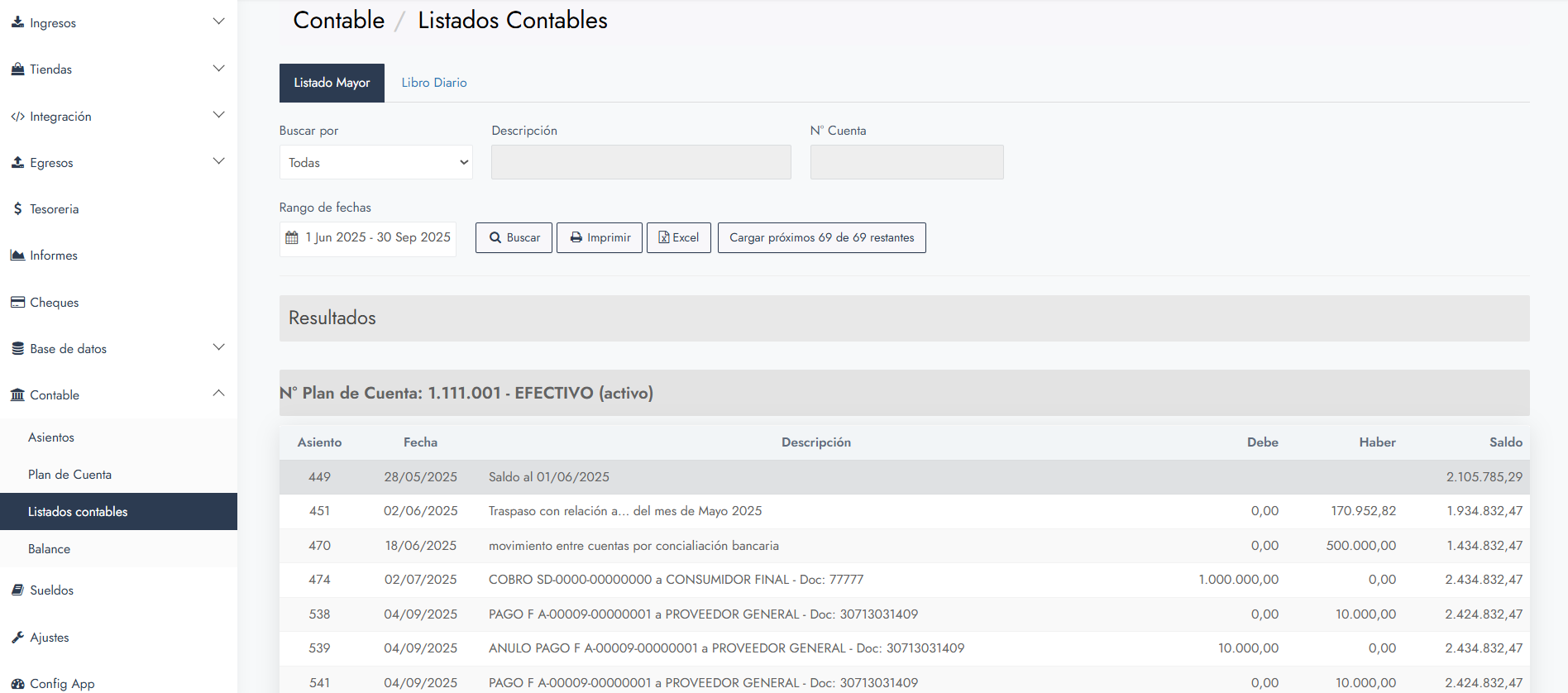Expand the Egresos menu chevron
Image resolution: width=1568 pixels, height=693 pixels.
point(218,162)
